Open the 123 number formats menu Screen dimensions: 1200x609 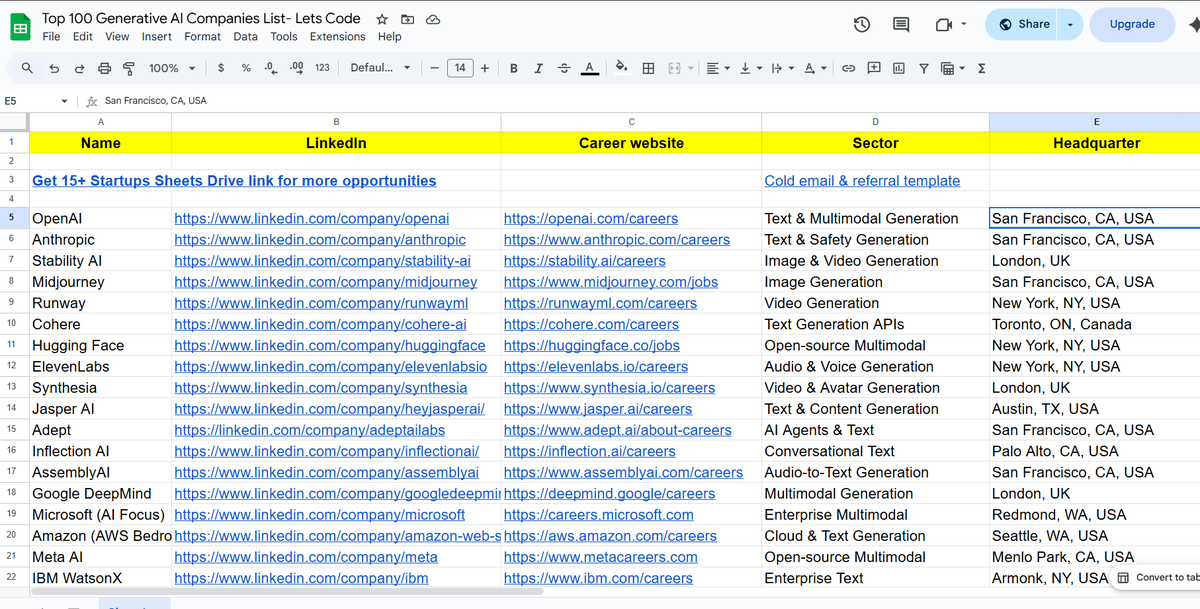[322, 68]
